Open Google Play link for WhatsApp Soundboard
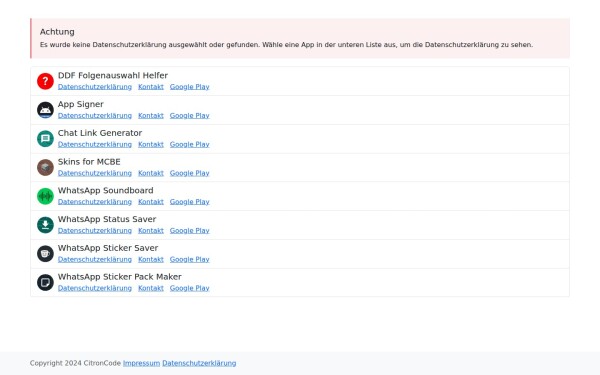This screenshot has height=375, width=600. [x=189, y=202]
